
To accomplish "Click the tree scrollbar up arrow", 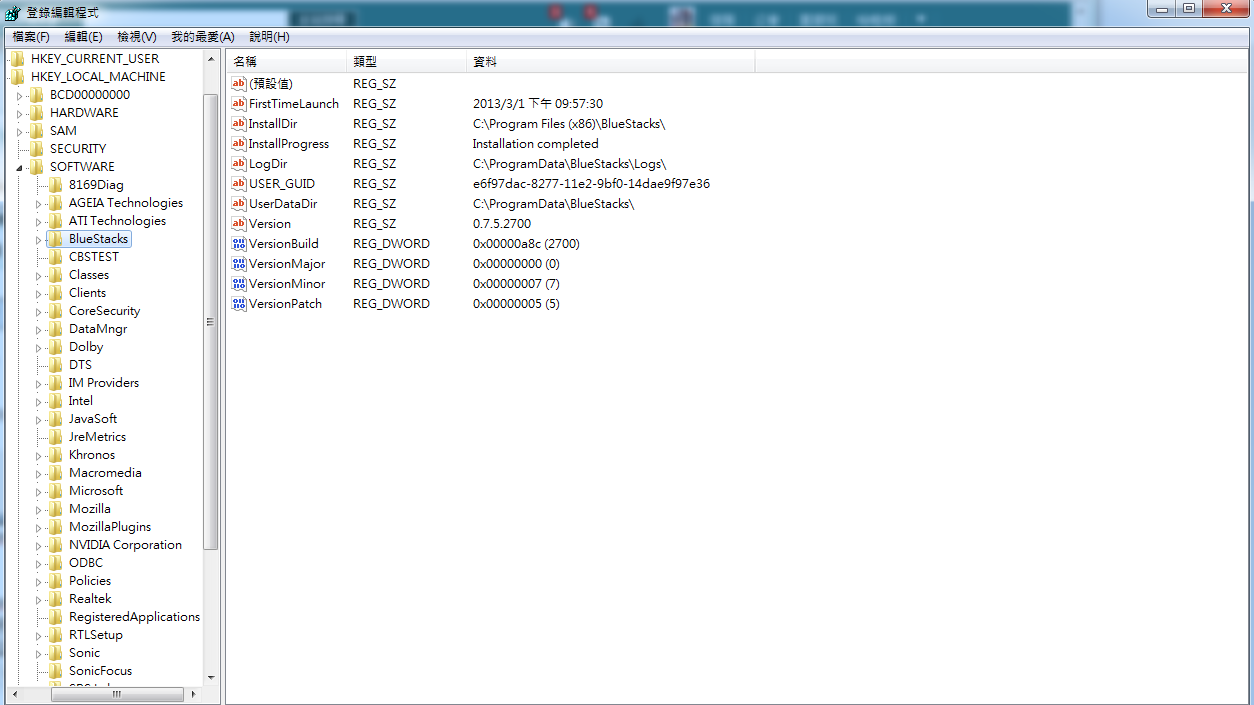I will click(211, 59).
